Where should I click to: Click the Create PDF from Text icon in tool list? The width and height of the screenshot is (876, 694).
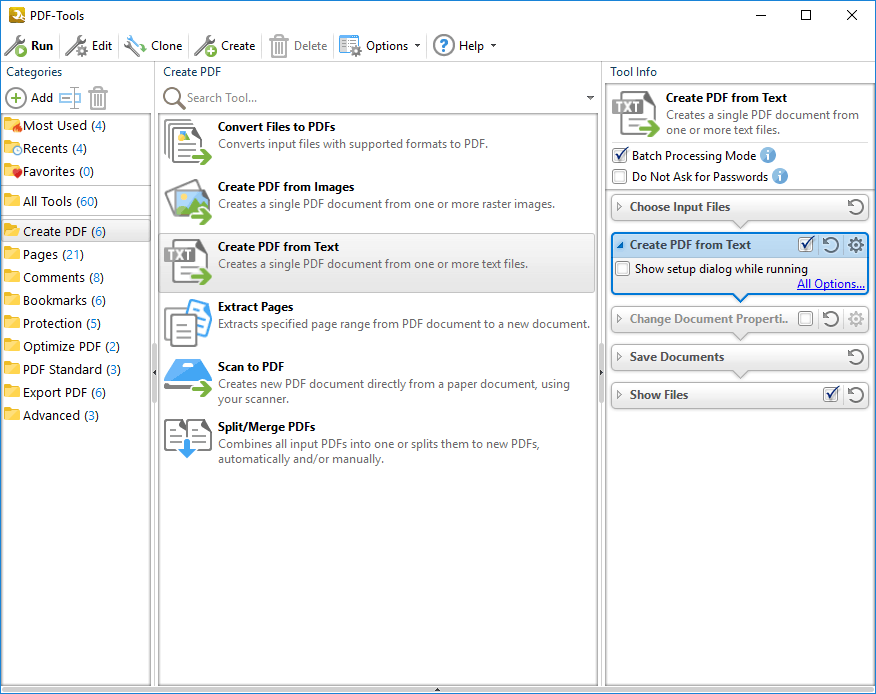coord(188,262)
